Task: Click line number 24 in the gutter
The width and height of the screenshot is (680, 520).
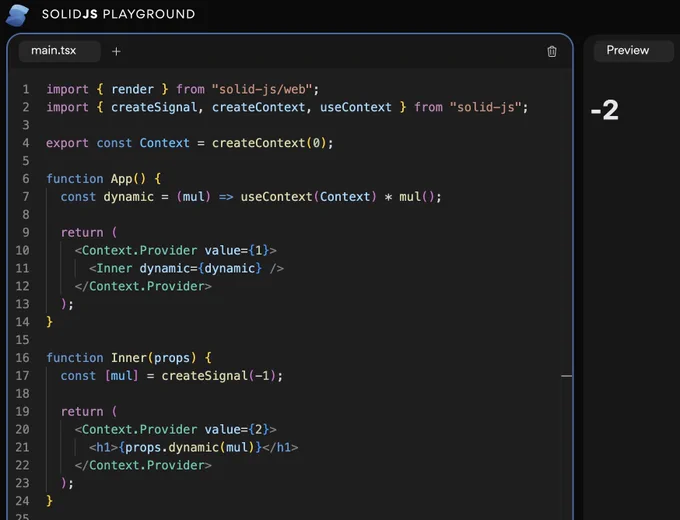Action: click(23, 501)
